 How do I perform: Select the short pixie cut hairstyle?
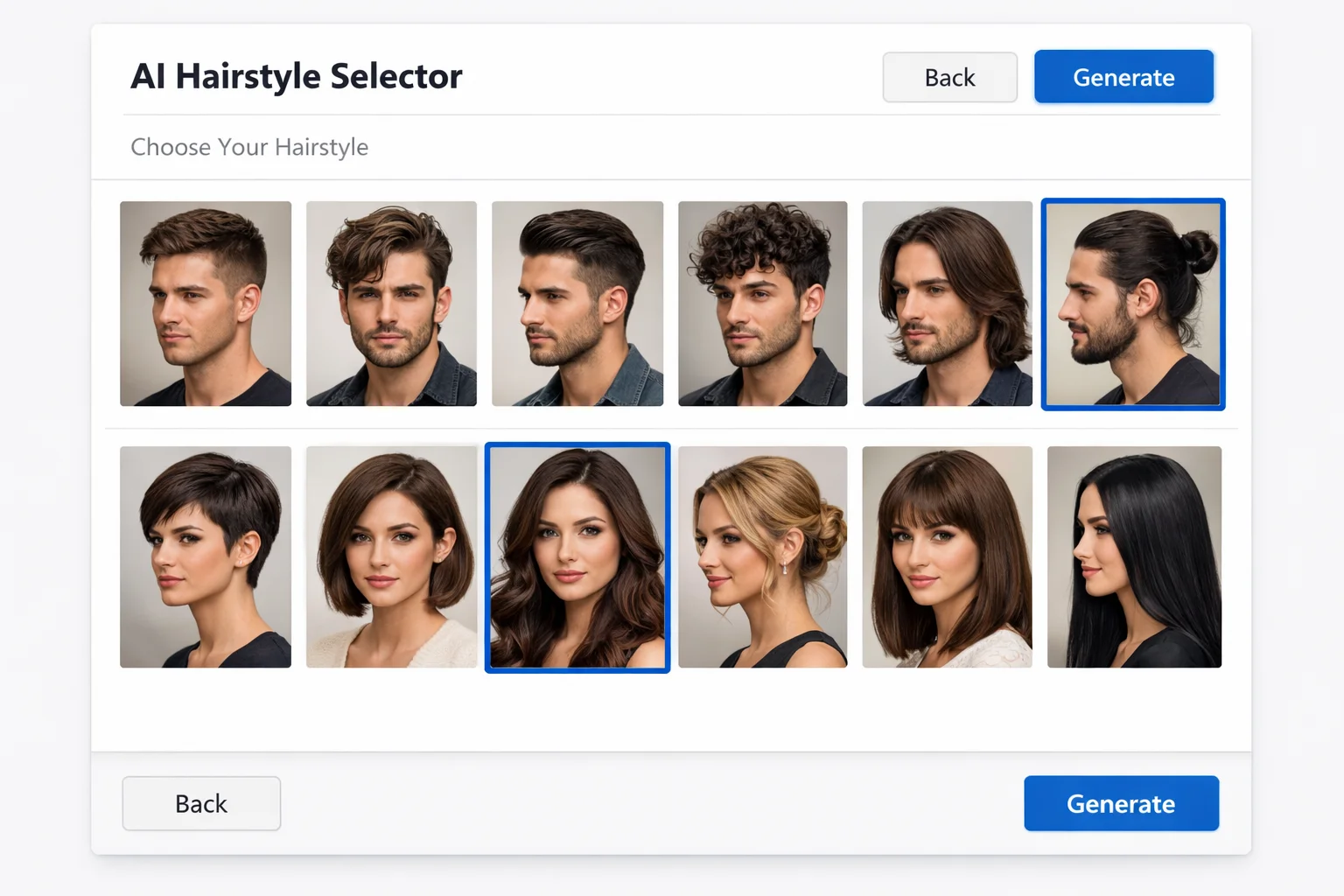pyautogui.click(x=206, y=557)
